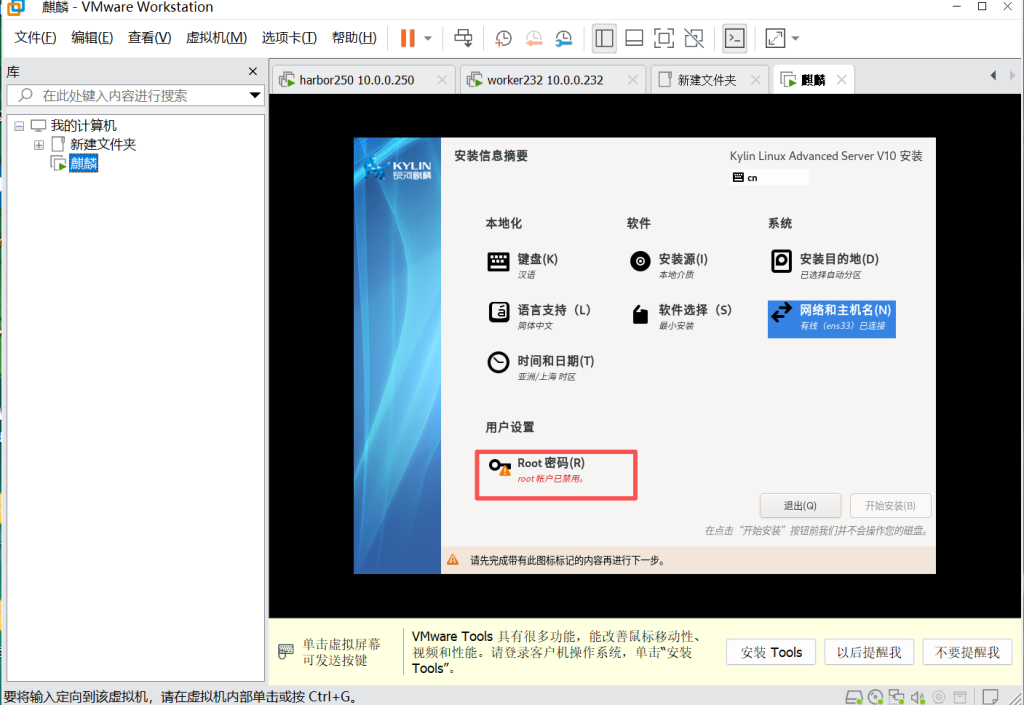Click the library search input field
Screen dimensions: 1024x705
130,96
